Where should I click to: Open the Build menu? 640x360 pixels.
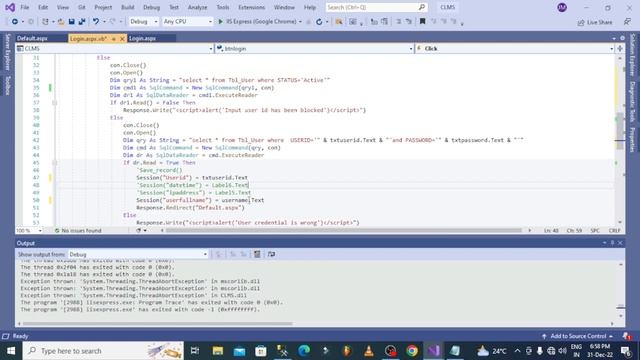(127, 7)
